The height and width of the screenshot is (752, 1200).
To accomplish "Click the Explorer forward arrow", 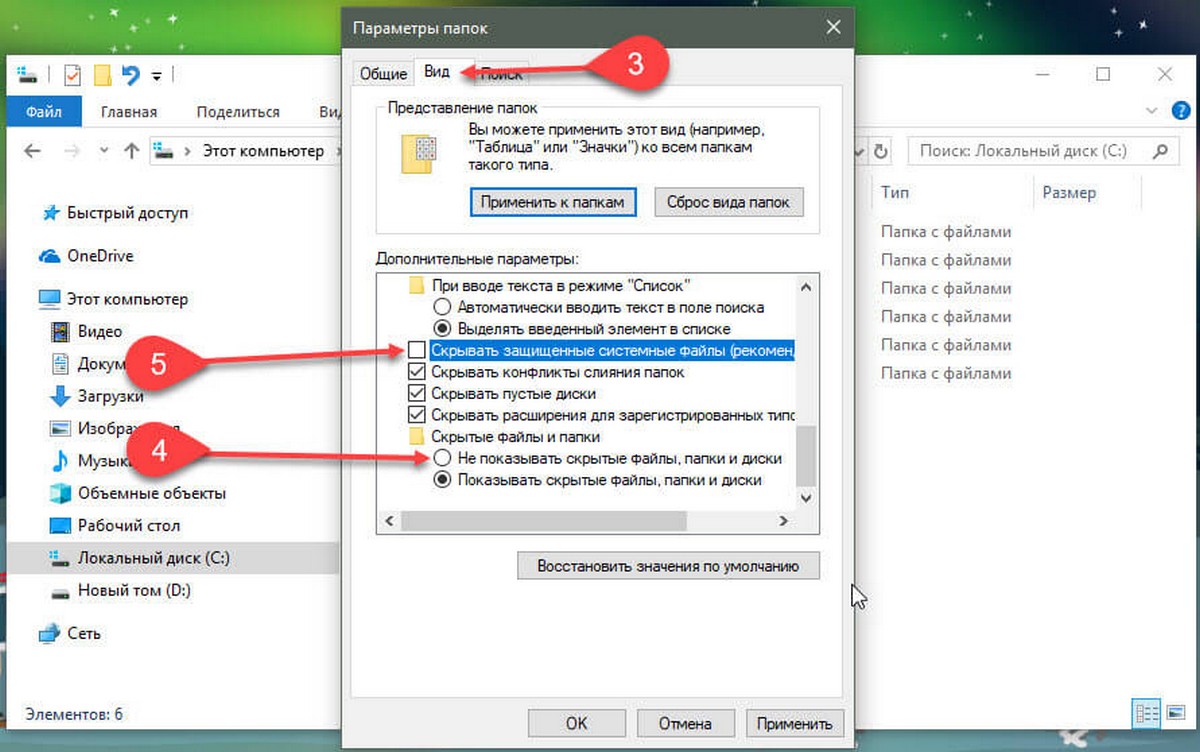I will tap(70, 151).
